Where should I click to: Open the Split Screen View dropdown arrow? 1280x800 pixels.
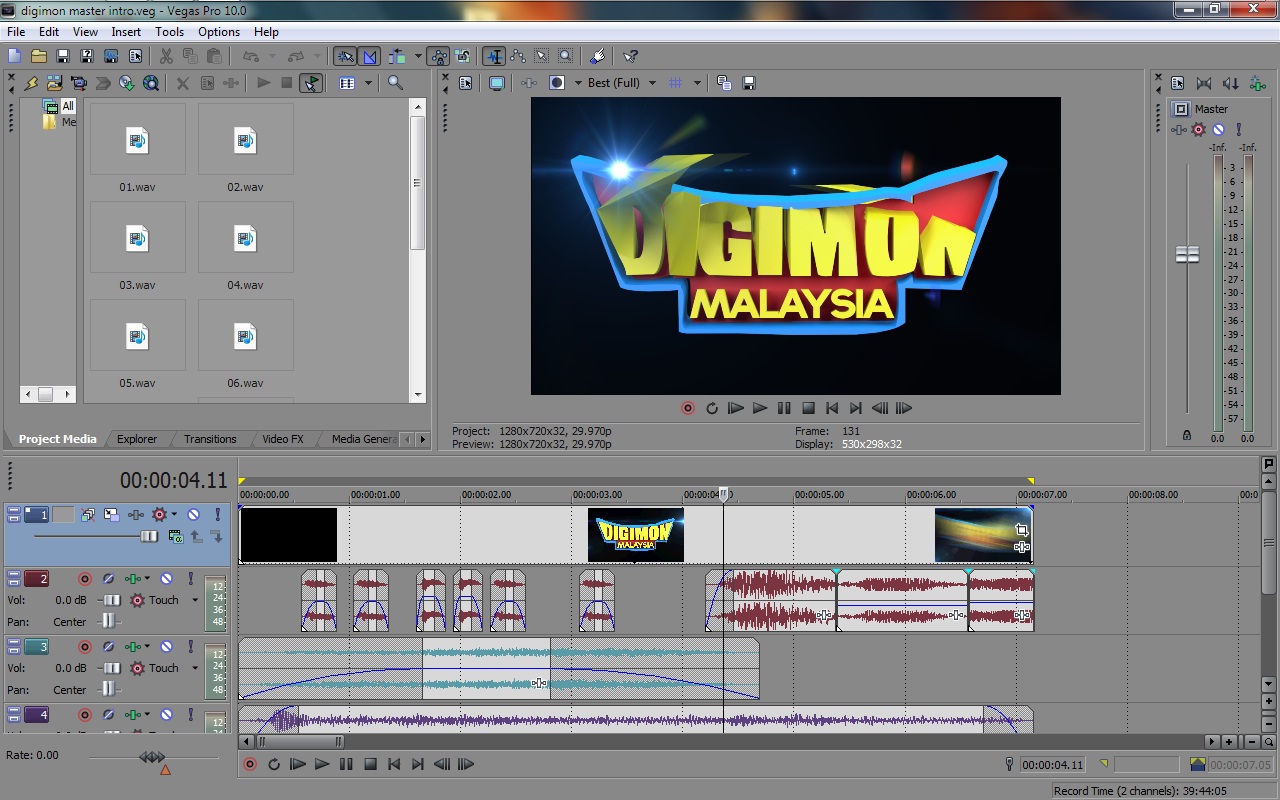point(577,83)
